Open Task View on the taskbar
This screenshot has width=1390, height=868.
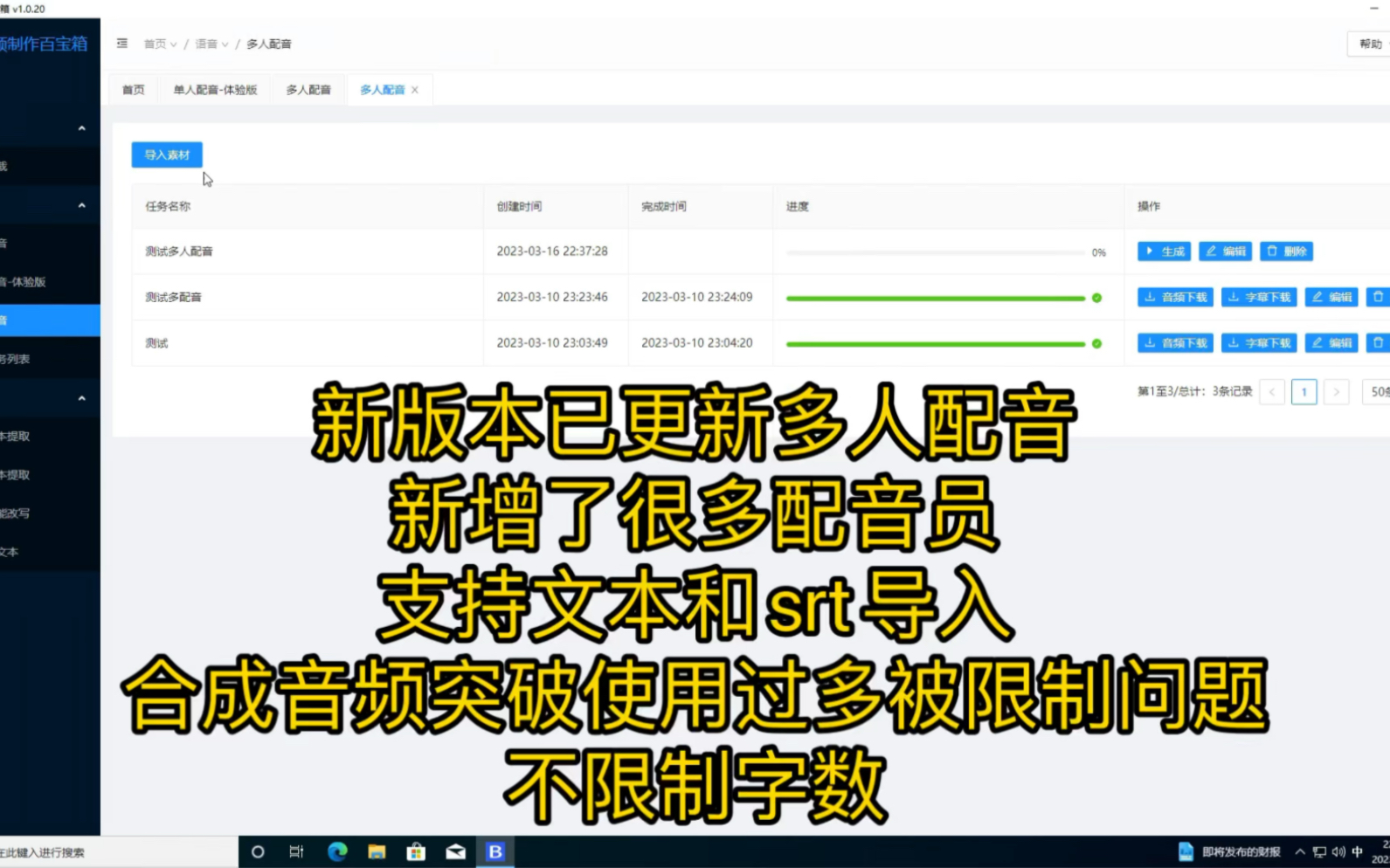pos(297,851)
